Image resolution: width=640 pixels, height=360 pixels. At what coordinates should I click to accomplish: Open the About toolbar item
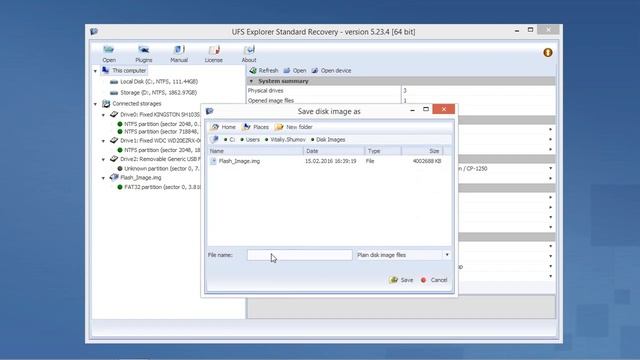click(249, 54)
